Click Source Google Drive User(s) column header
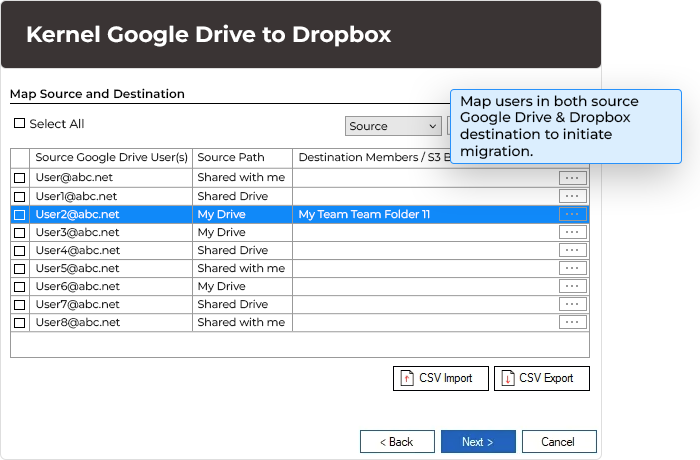 (111, 158)
